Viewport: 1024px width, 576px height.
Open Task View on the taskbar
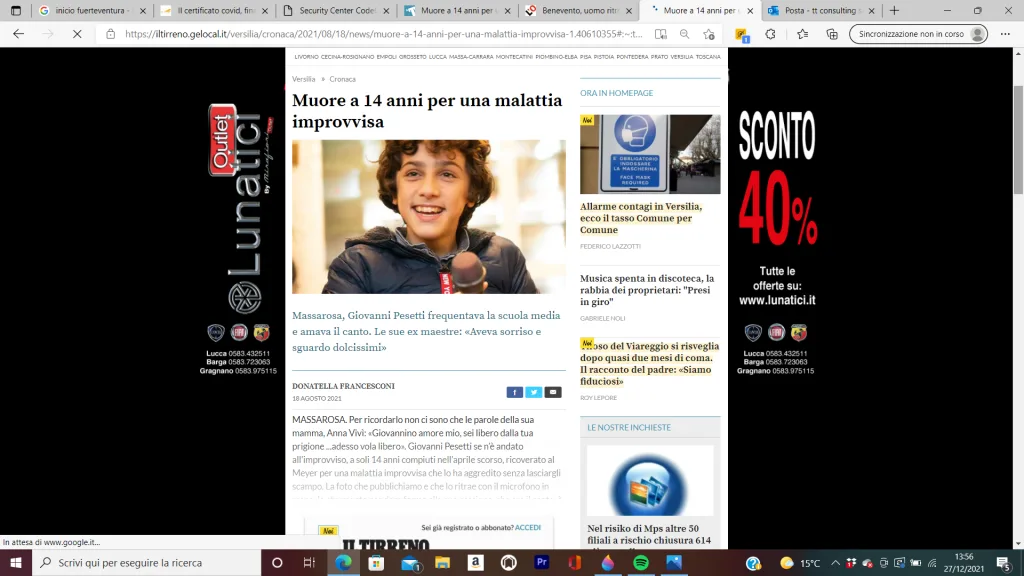coord(310,562)
